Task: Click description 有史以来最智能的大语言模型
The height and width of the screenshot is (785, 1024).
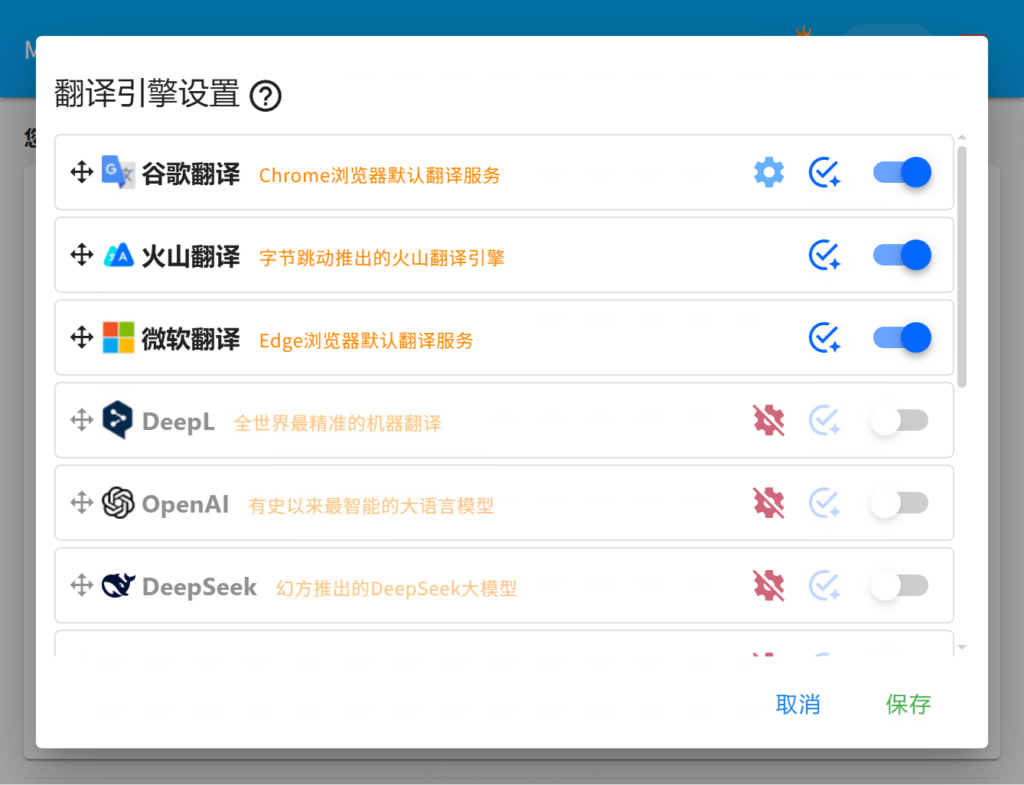Action: pos(371,505)
